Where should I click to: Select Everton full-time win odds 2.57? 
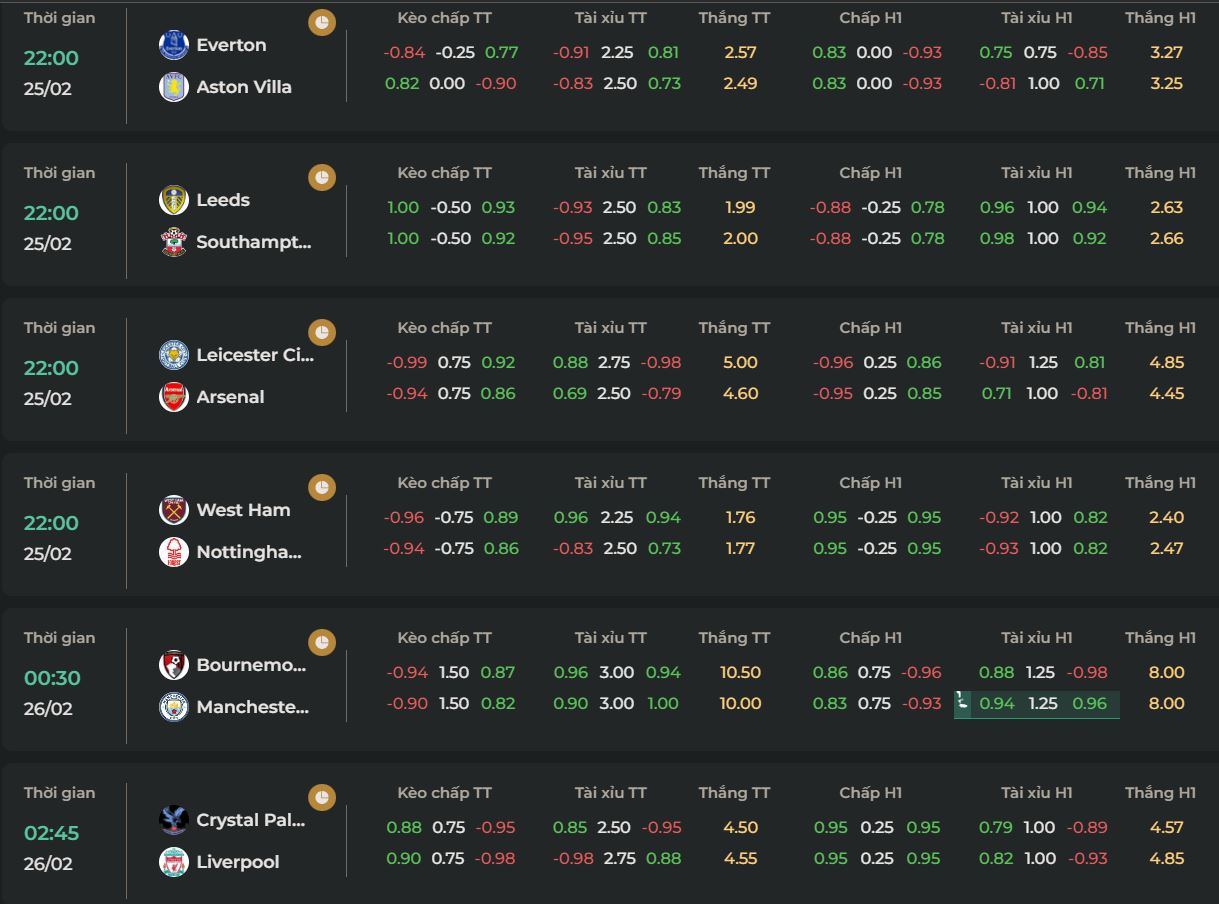[740, 52]
